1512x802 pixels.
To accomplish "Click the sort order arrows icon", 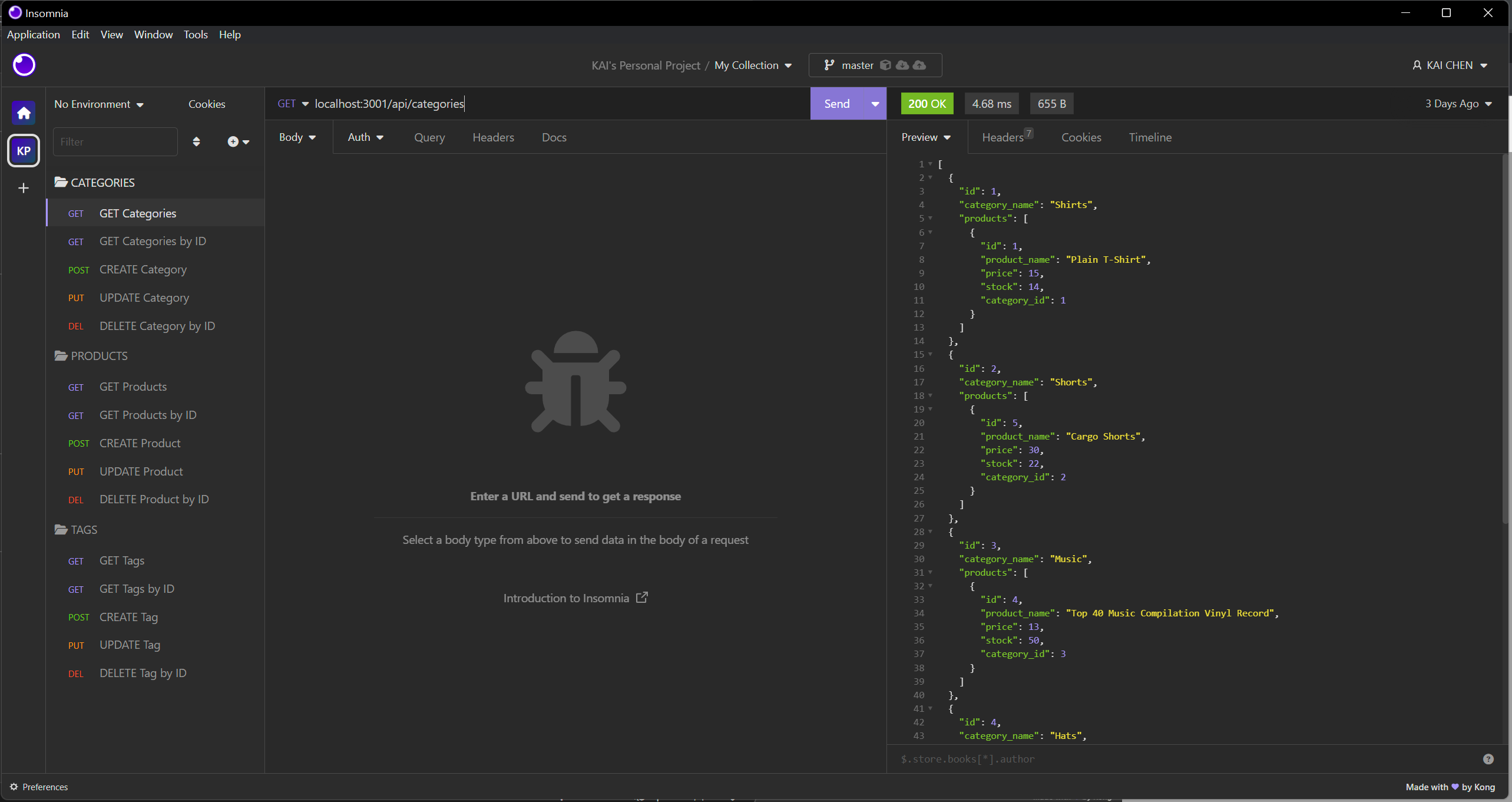I will (196, 141).
